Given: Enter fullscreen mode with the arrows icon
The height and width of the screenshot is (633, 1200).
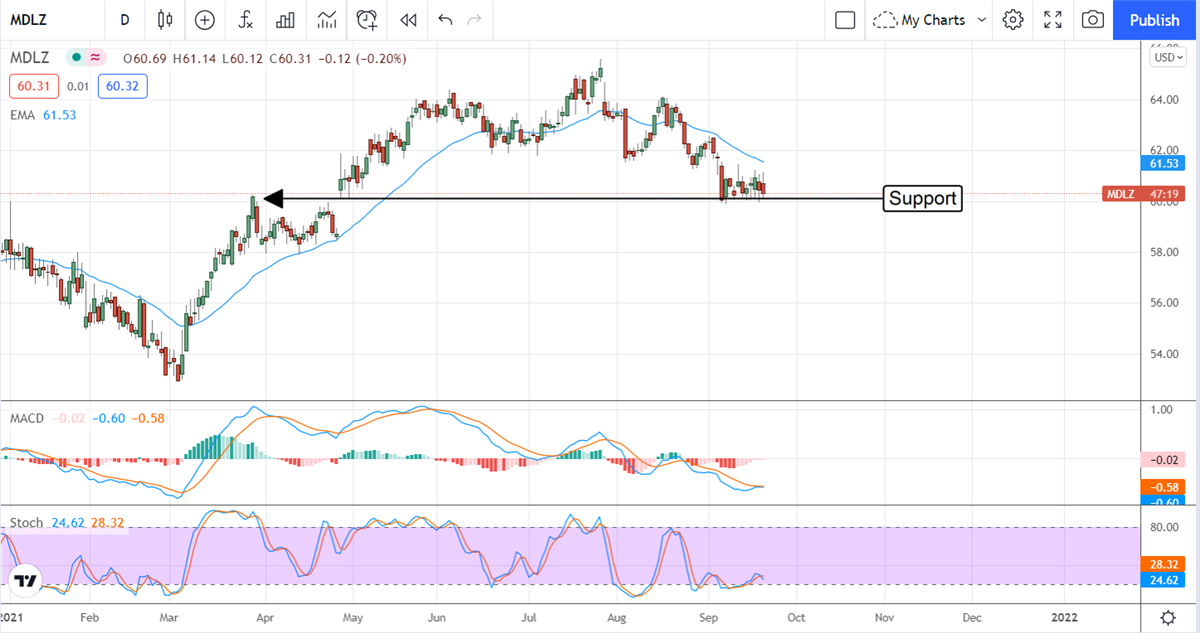Looking at the screenshot, I should tap(1053, 19).
